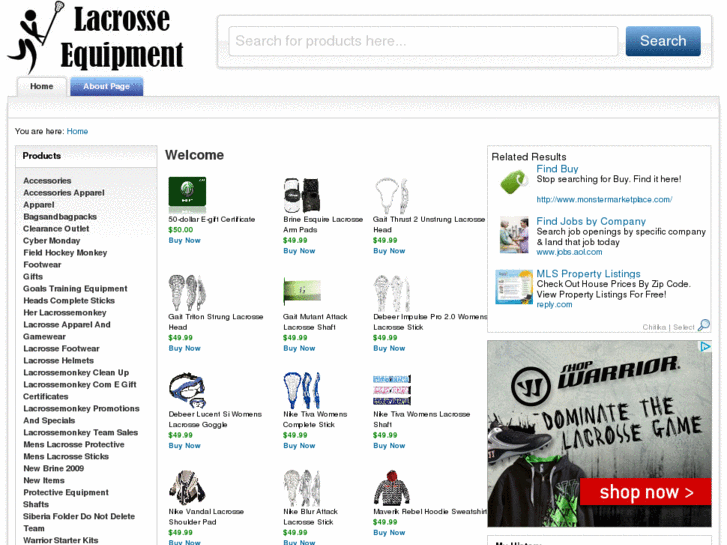
Task: Open the Nike Tiva Womens Complete Stick image
Action: point(302,390)
